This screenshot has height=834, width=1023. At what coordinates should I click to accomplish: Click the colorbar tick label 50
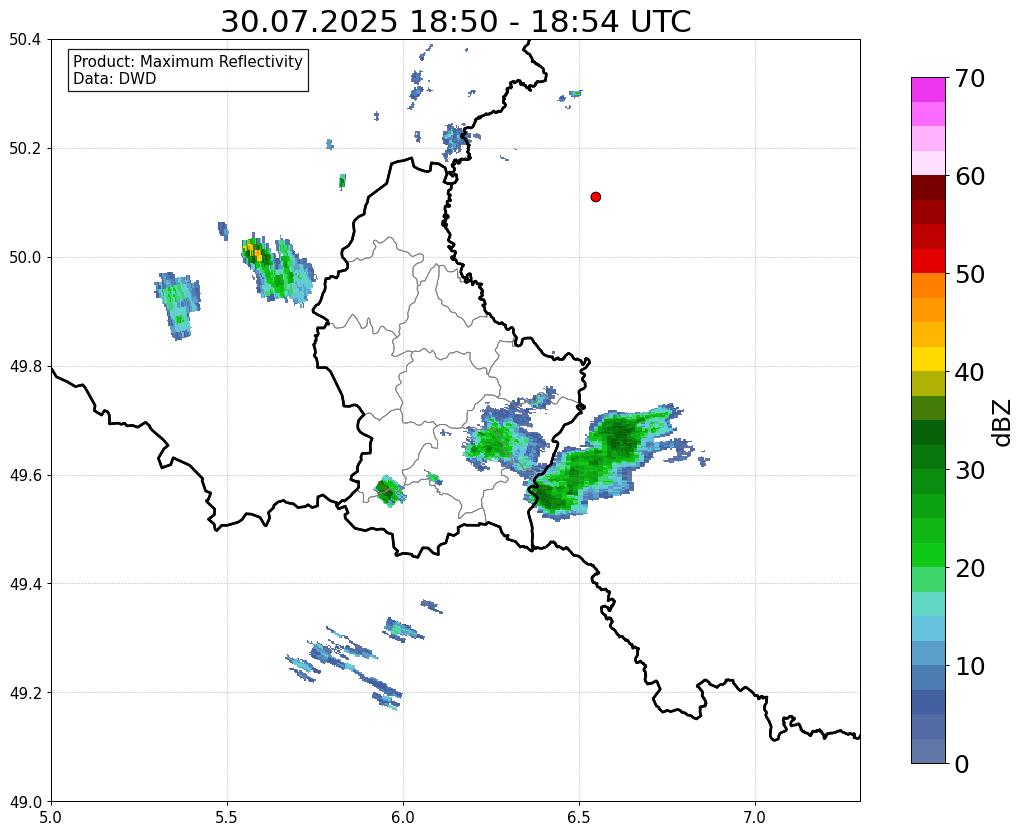click(x=969, y=274)
